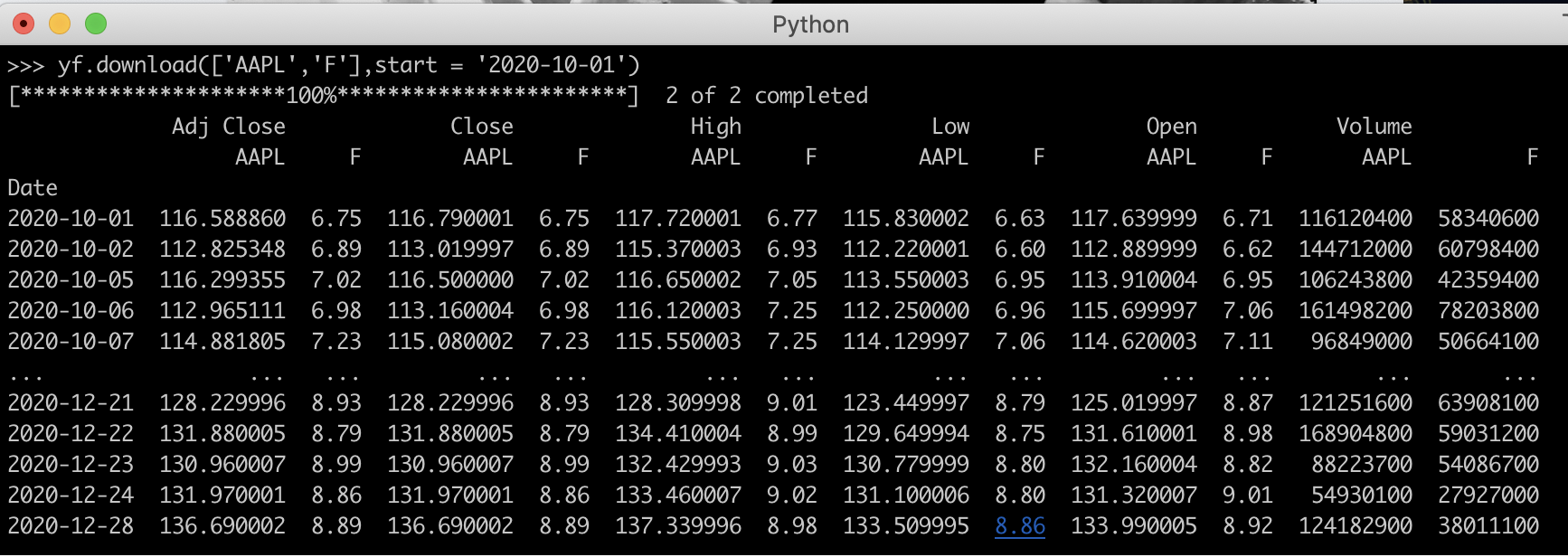Image resolution: width=1568 pixels, height=557 pixels.
Task: Click the 'Date' index label
Action: pos(33,188)
